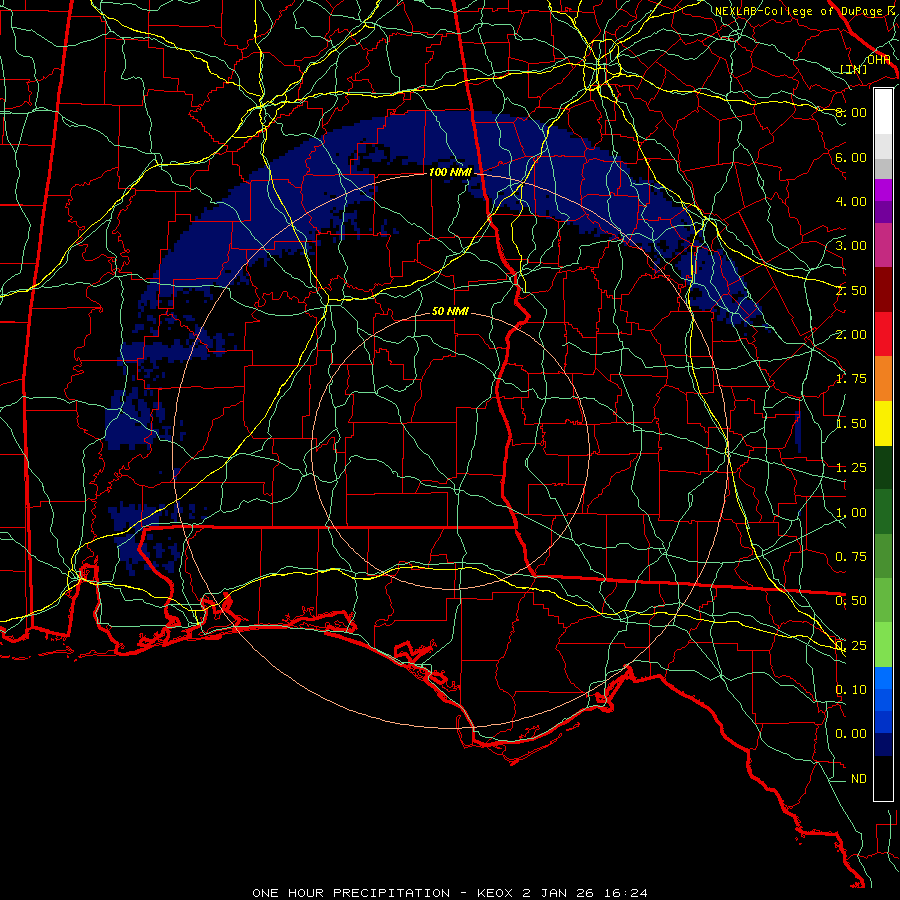Click the 8.00 legend value
This screenshot has width=900, height=900.
851,112
